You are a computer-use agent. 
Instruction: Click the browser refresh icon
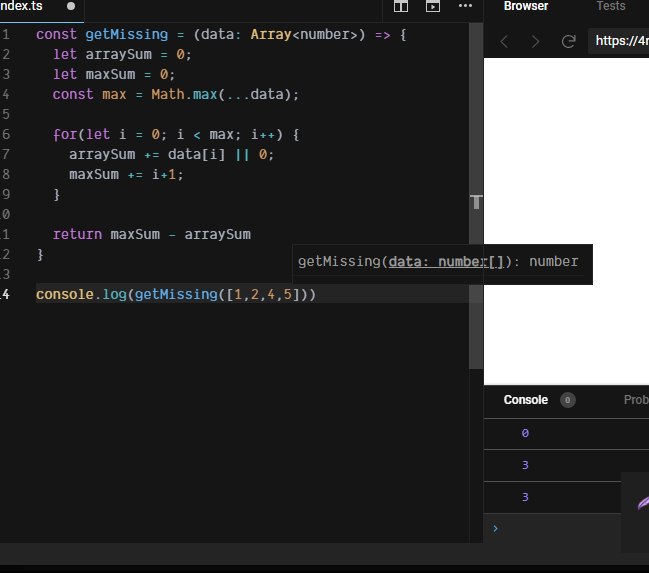point(568,41)
